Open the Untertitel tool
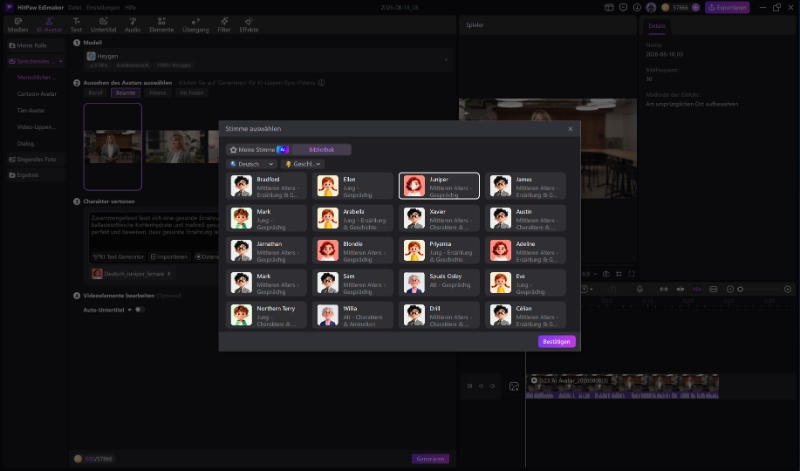The height and width of the screenshot is (471, 800). pyautogui.click(x=103, y=25)
